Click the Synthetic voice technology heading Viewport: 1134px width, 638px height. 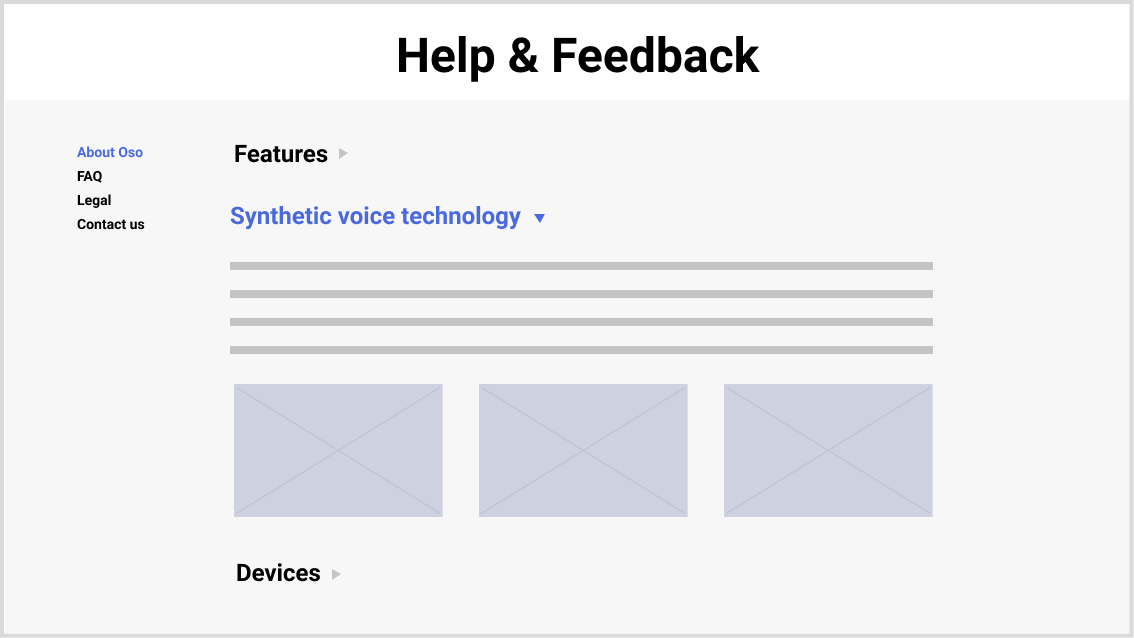pyautogui.click(x=375, y=216)
